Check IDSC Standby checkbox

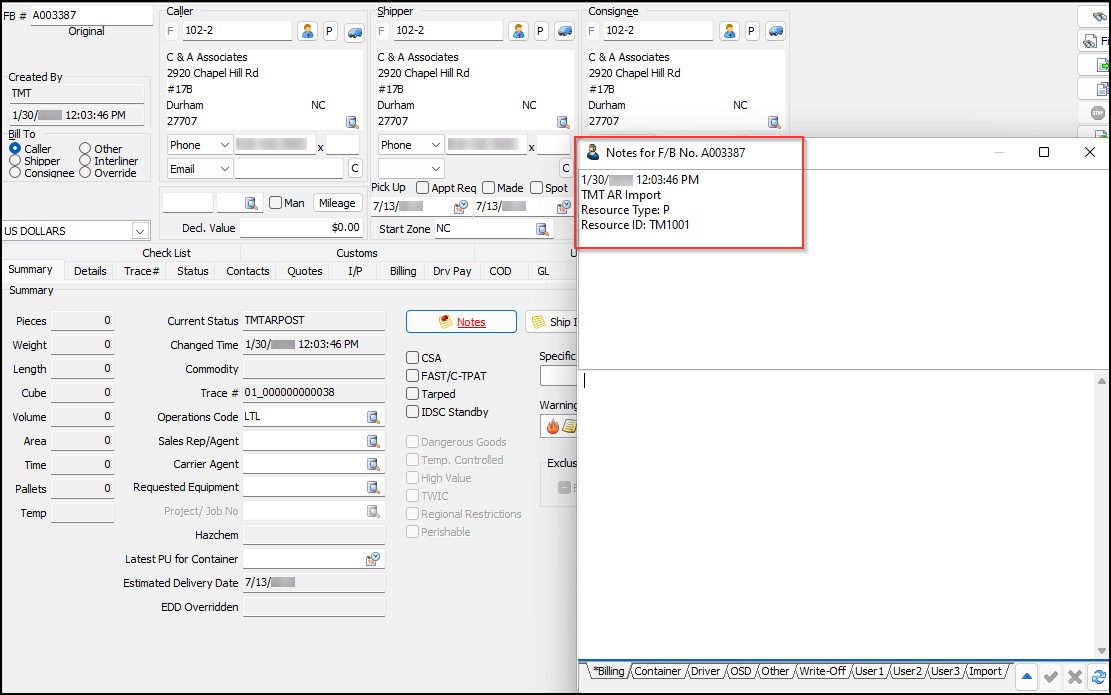(x=412, y=412)
